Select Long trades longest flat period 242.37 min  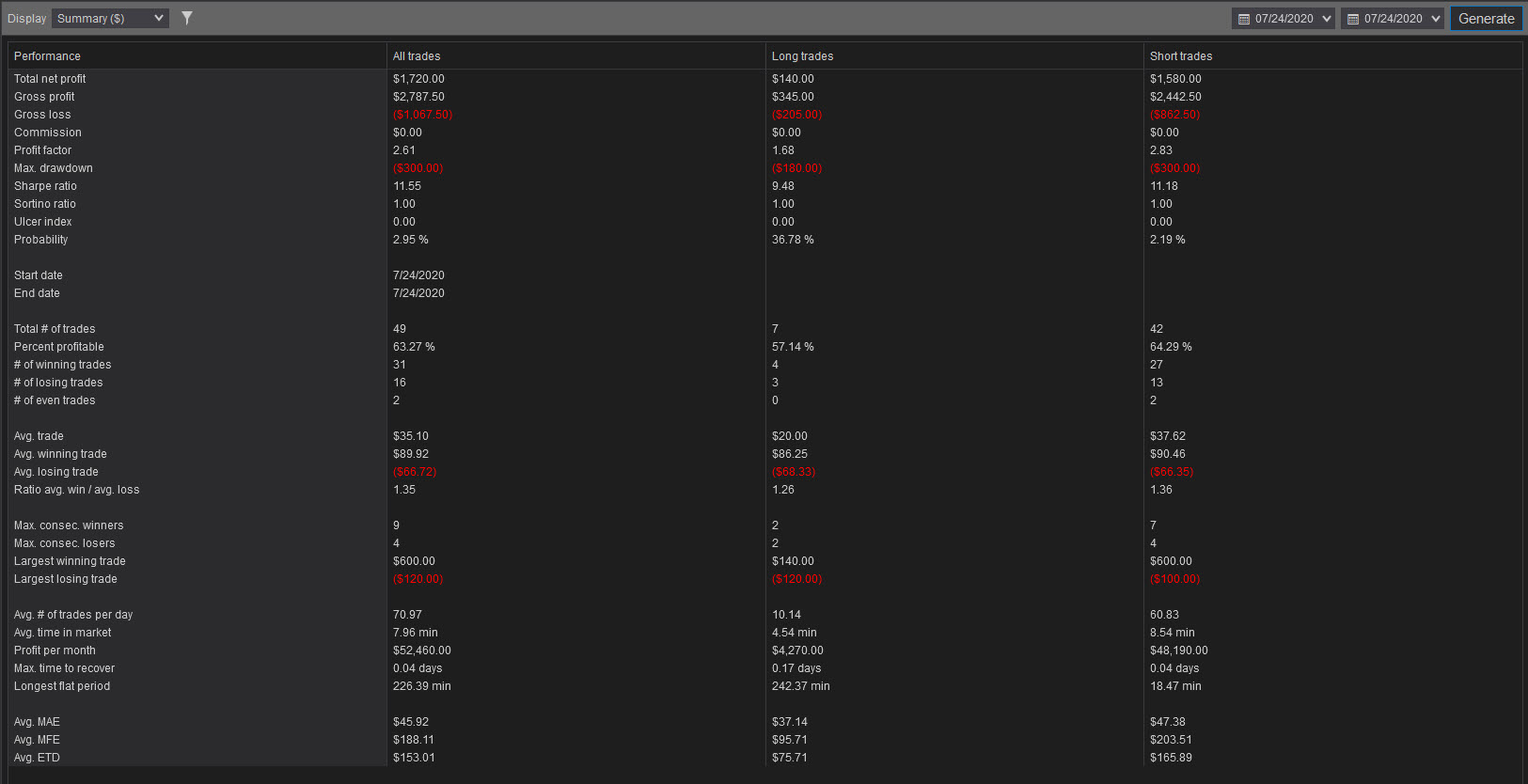pos(801,686)
